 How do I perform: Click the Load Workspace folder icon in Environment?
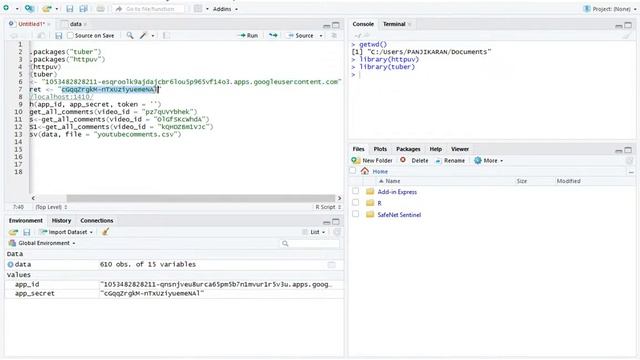click(x=13, y=232)
